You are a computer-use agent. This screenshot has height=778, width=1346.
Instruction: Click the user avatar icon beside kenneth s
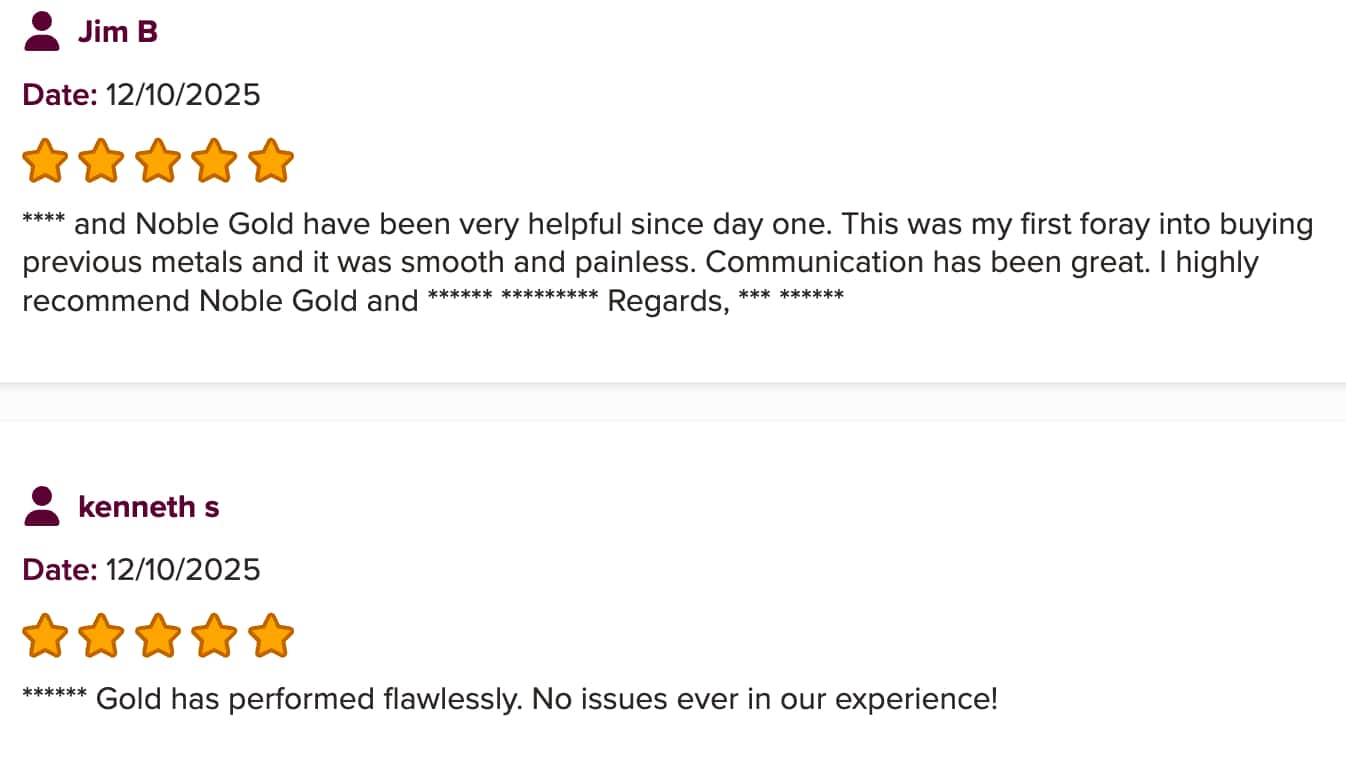pos(42,506)
